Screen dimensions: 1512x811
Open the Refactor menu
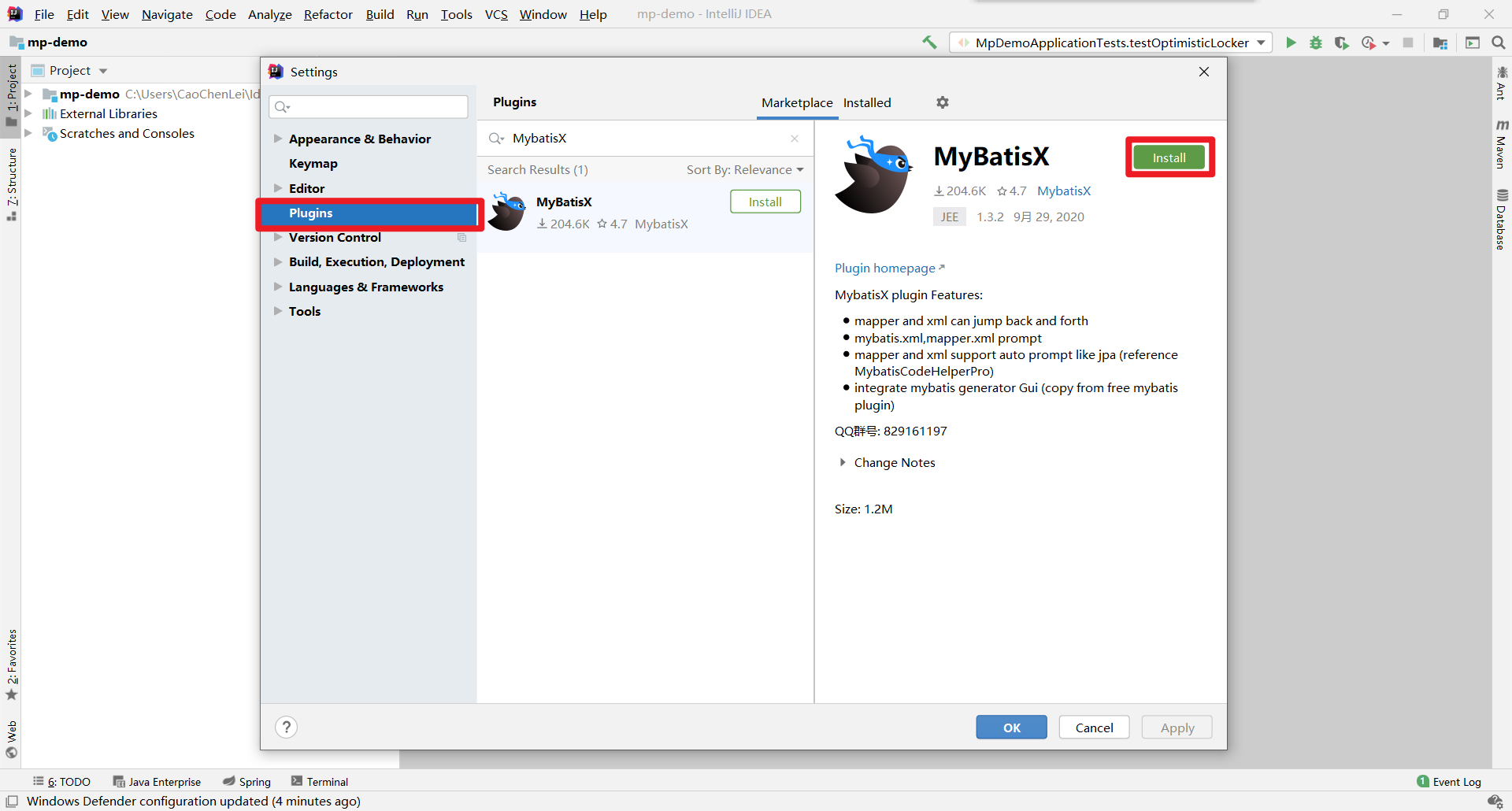coord(328,14)
